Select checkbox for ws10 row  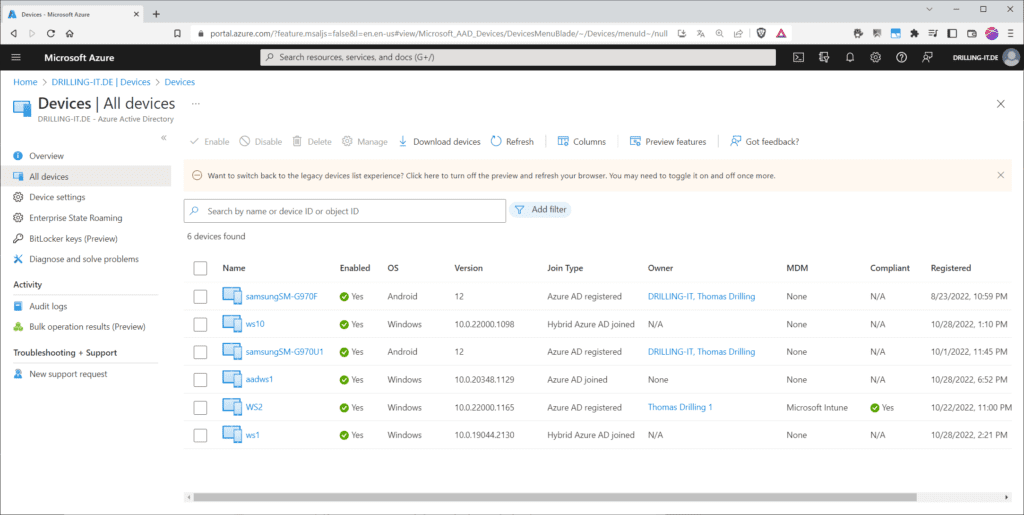(200, 324)
